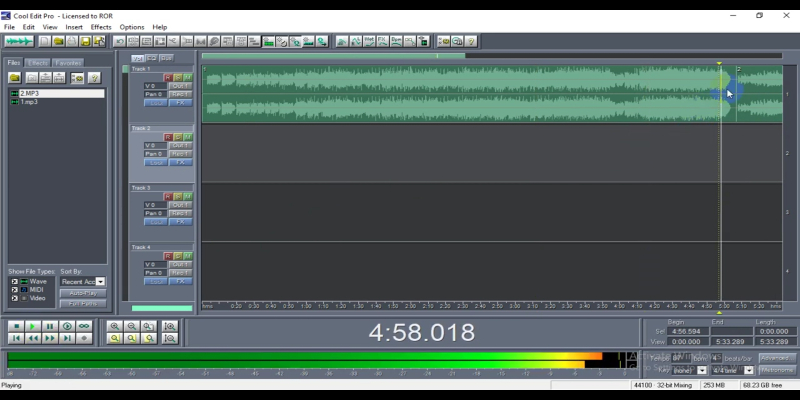Open FX for Track 1
The image size is (800, 400).
coord(181,102)
